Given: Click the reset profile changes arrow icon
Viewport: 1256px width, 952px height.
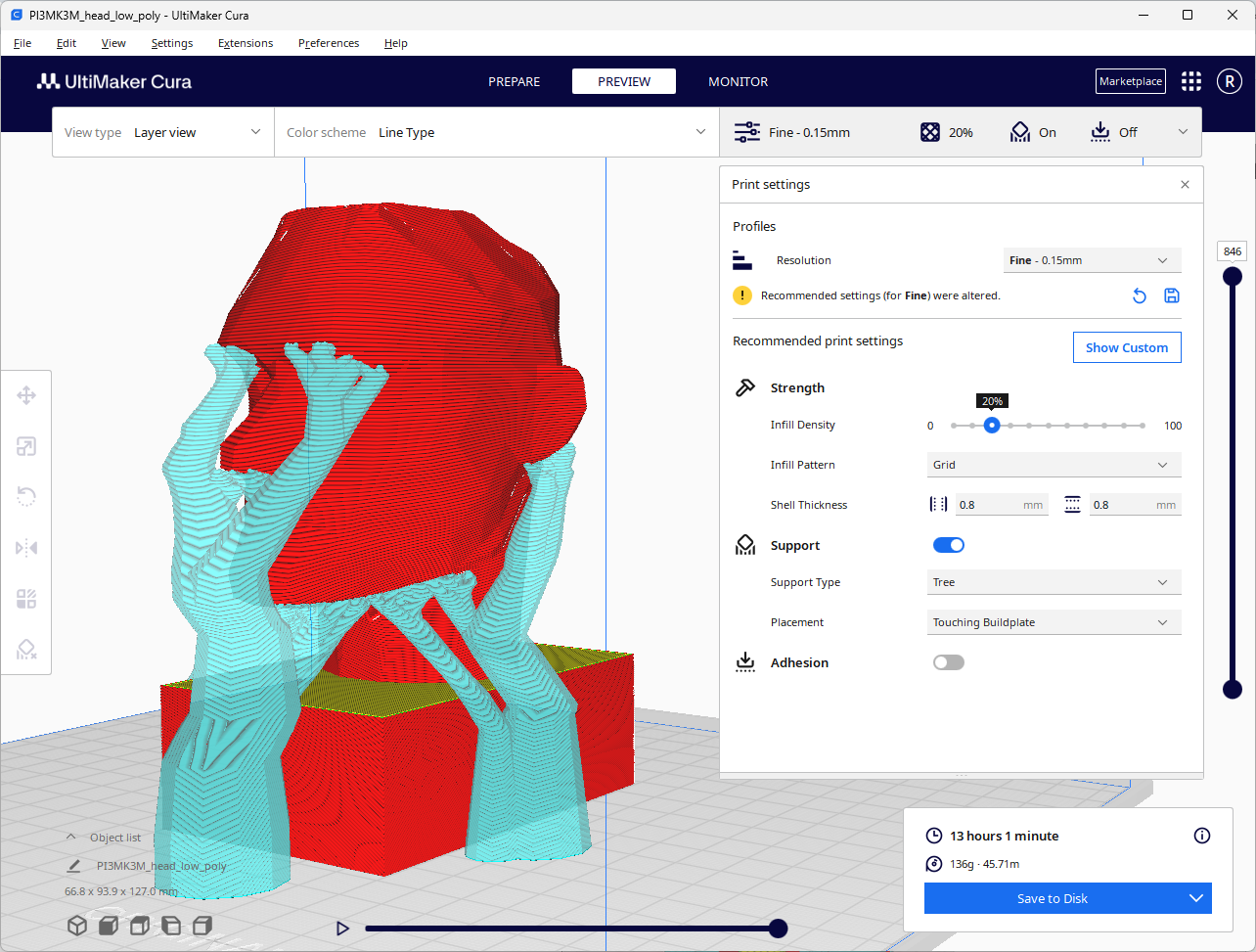Looking at the screenshot, I should pos(1139,295).
